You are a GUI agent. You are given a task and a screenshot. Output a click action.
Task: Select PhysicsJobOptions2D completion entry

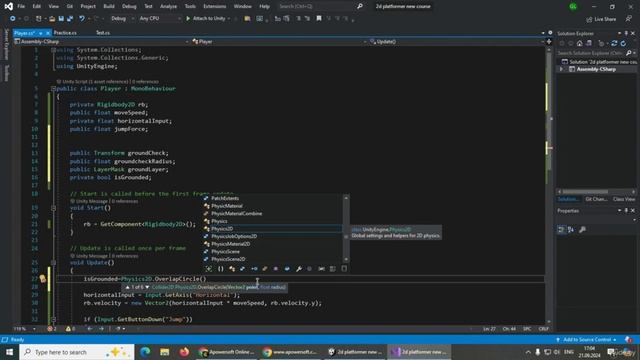[273, 236]
